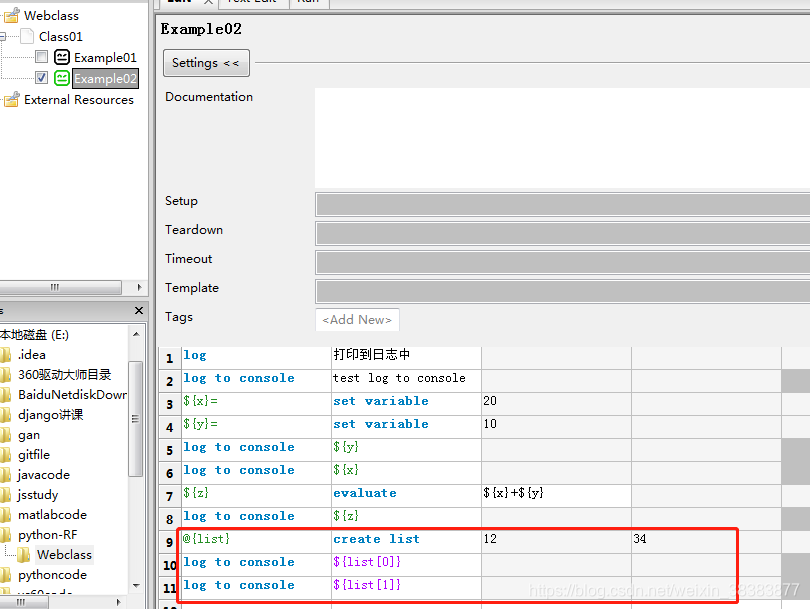Click file browser horizontal scroll right arrow
Screen dimensions: 810x609
(x=118, y=602)
